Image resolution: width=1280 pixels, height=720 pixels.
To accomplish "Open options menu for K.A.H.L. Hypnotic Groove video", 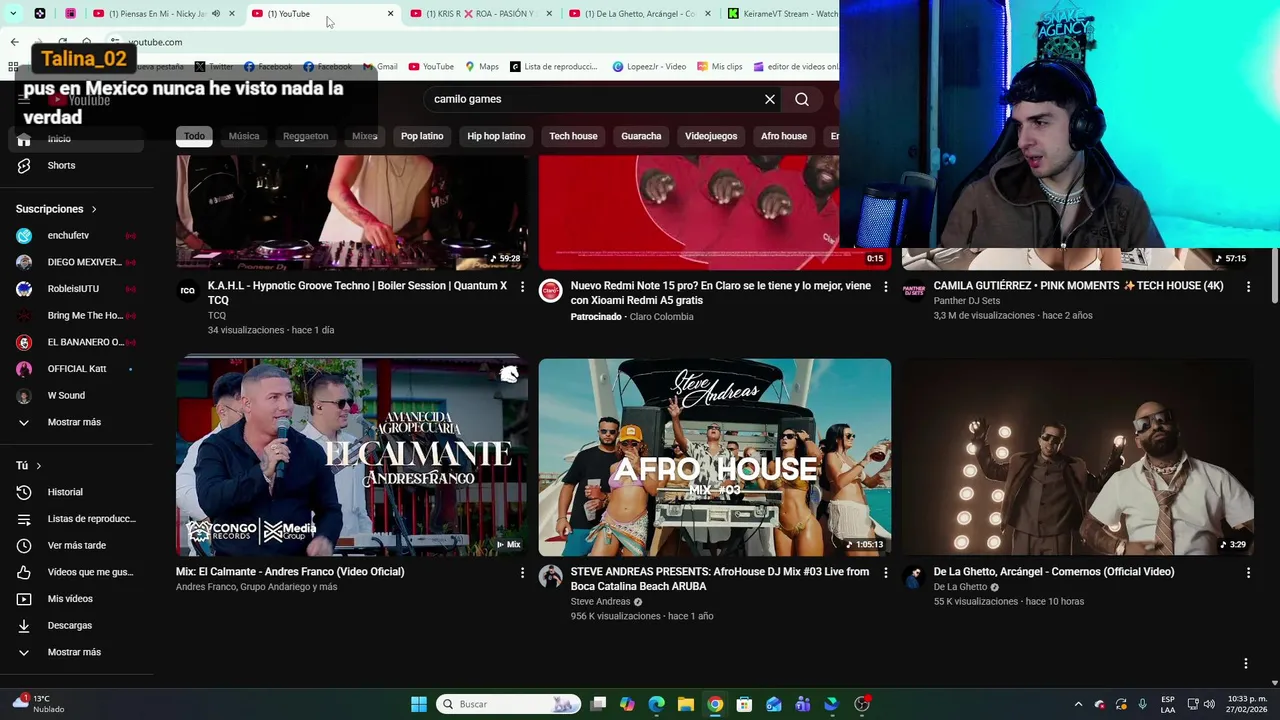I will (522, 287).
